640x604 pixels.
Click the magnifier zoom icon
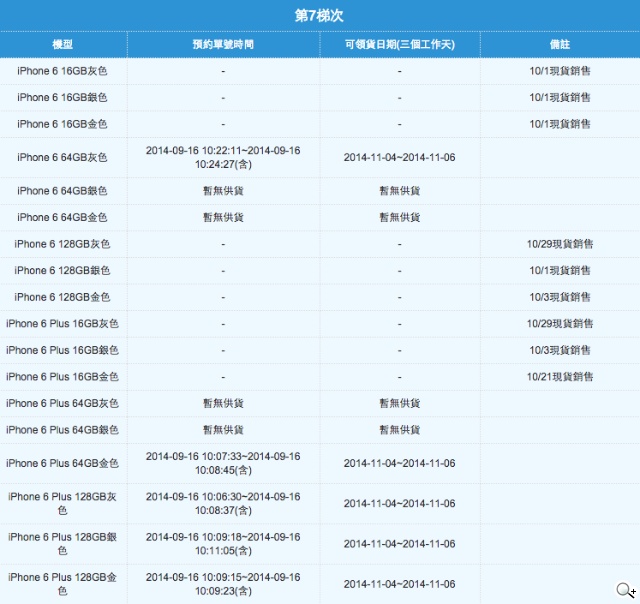tap(626, 591)
